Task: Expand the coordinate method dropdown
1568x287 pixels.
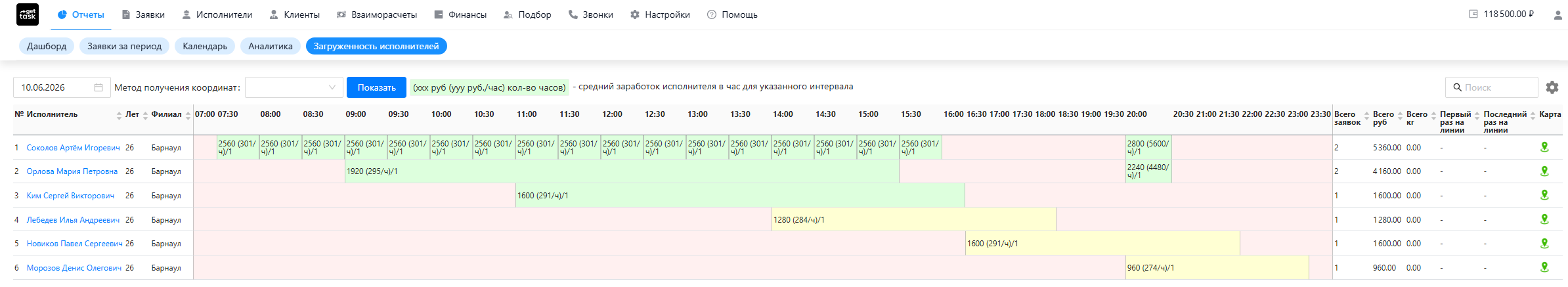Action: pos(294,87)
